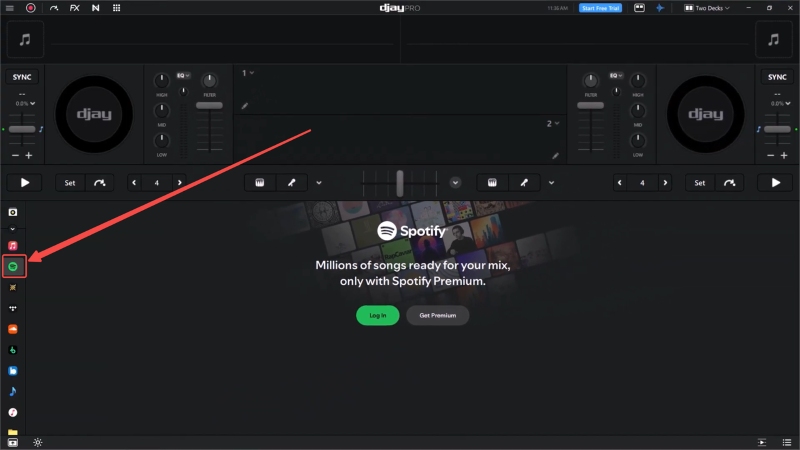Click the left deck FILTER knob
This screenshot has height=450, width=800.
coord(209,80)
